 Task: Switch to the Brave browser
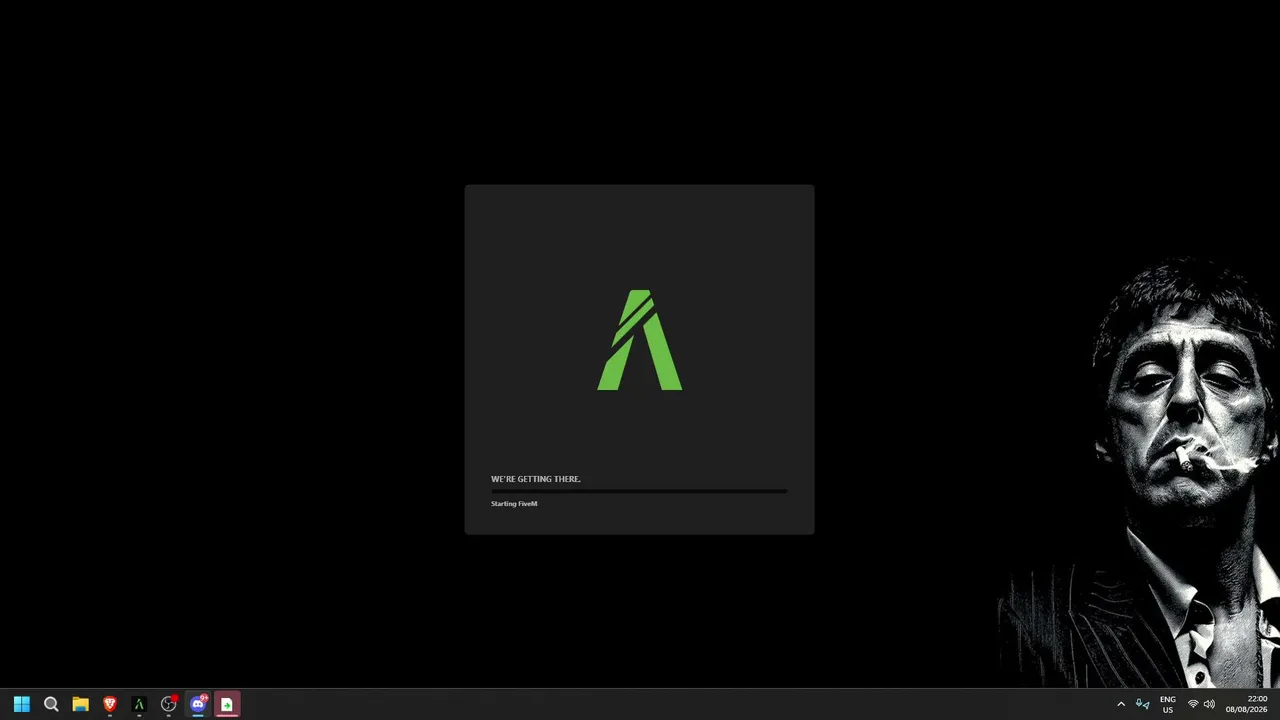pyautogui.click(x=110, y=704)
